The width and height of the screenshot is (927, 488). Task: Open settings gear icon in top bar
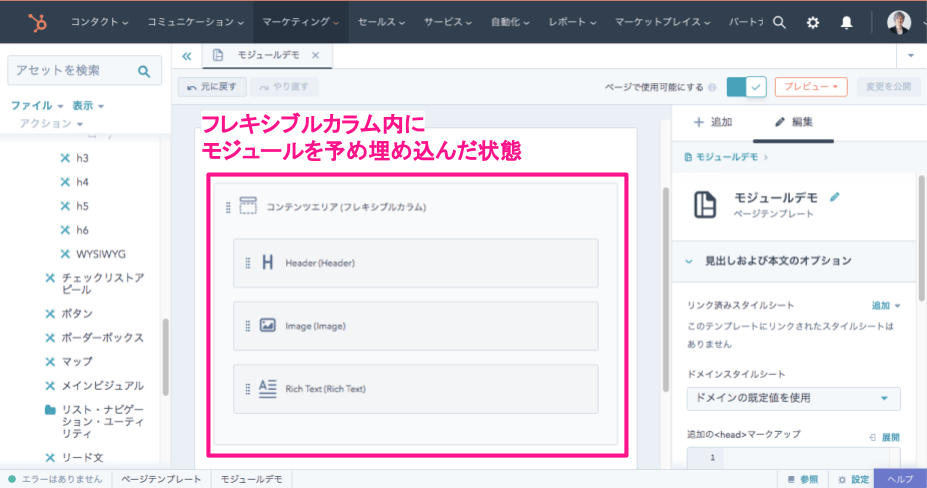pyautogui.click(x=813, y=22)
